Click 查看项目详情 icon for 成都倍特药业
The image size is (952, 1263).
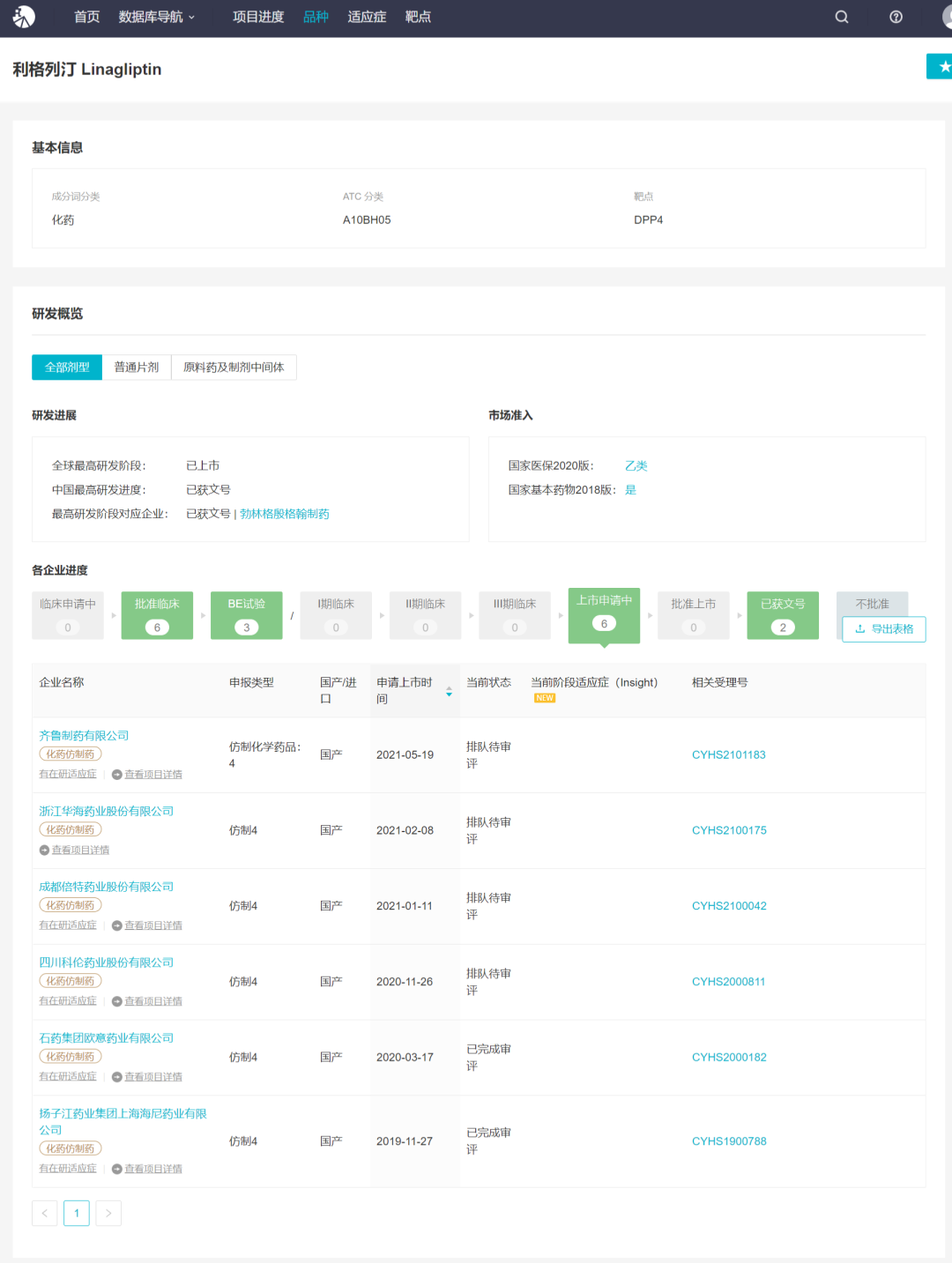pos(116,926)
